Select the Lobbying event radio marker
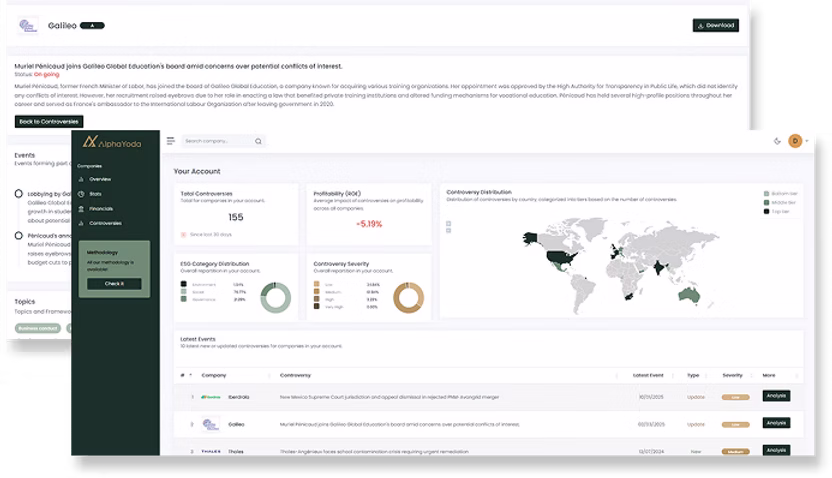 19,194
